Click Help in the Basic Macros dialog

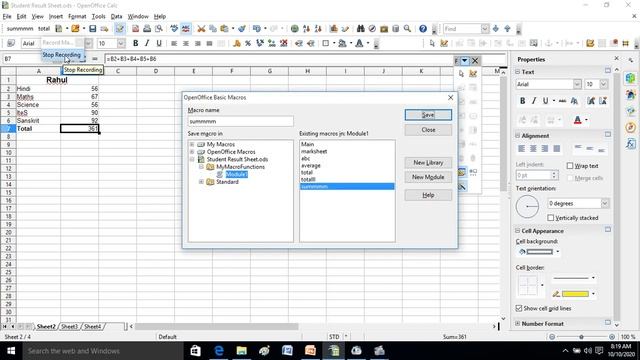click(428, 195)
